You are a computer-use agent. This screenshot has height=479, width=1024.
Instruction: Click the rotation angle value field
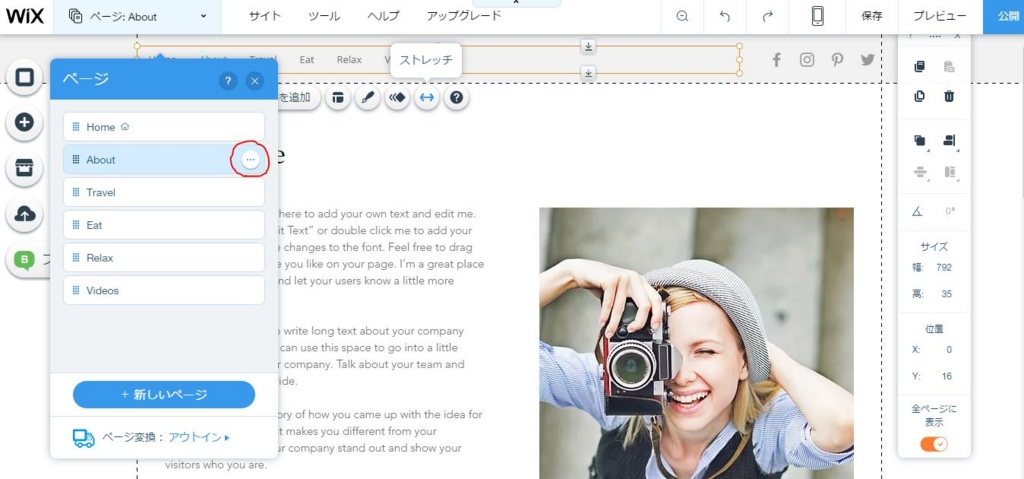(950, 211)
